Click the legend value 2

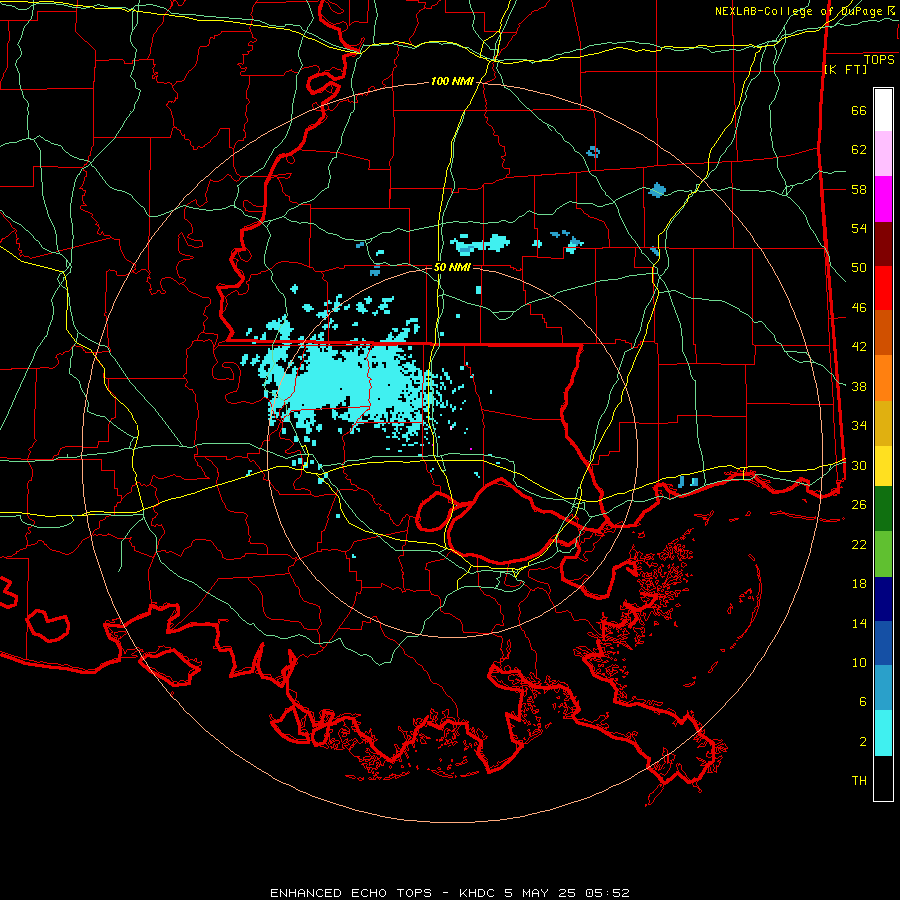pyautogui.click(x=862, y=742)
